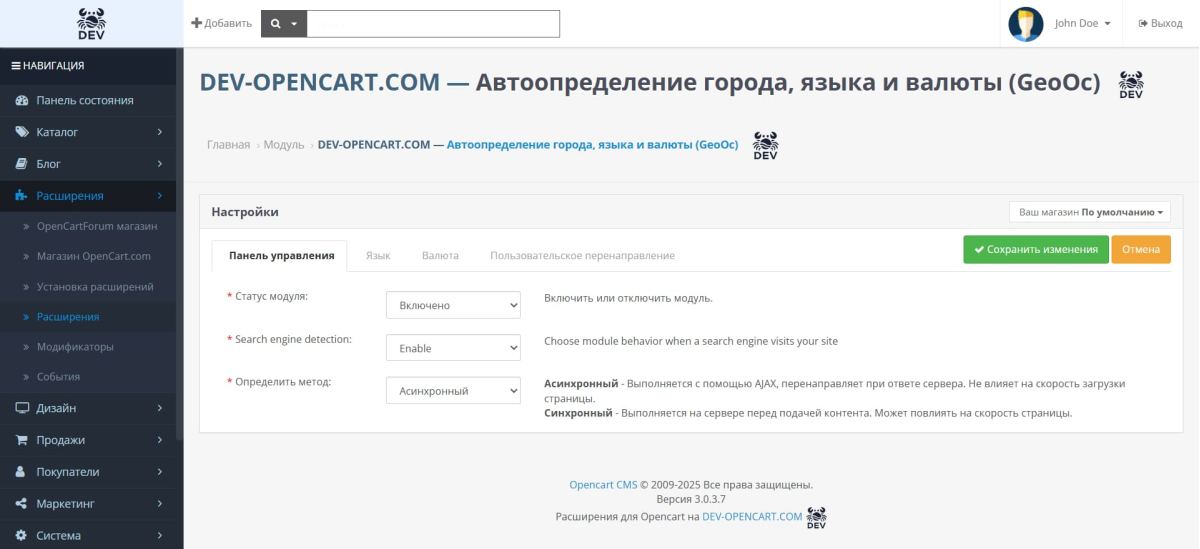Click the cart icon beside Продажи
This screenshot has height=549, width=1200.
(x=21, y=440)
